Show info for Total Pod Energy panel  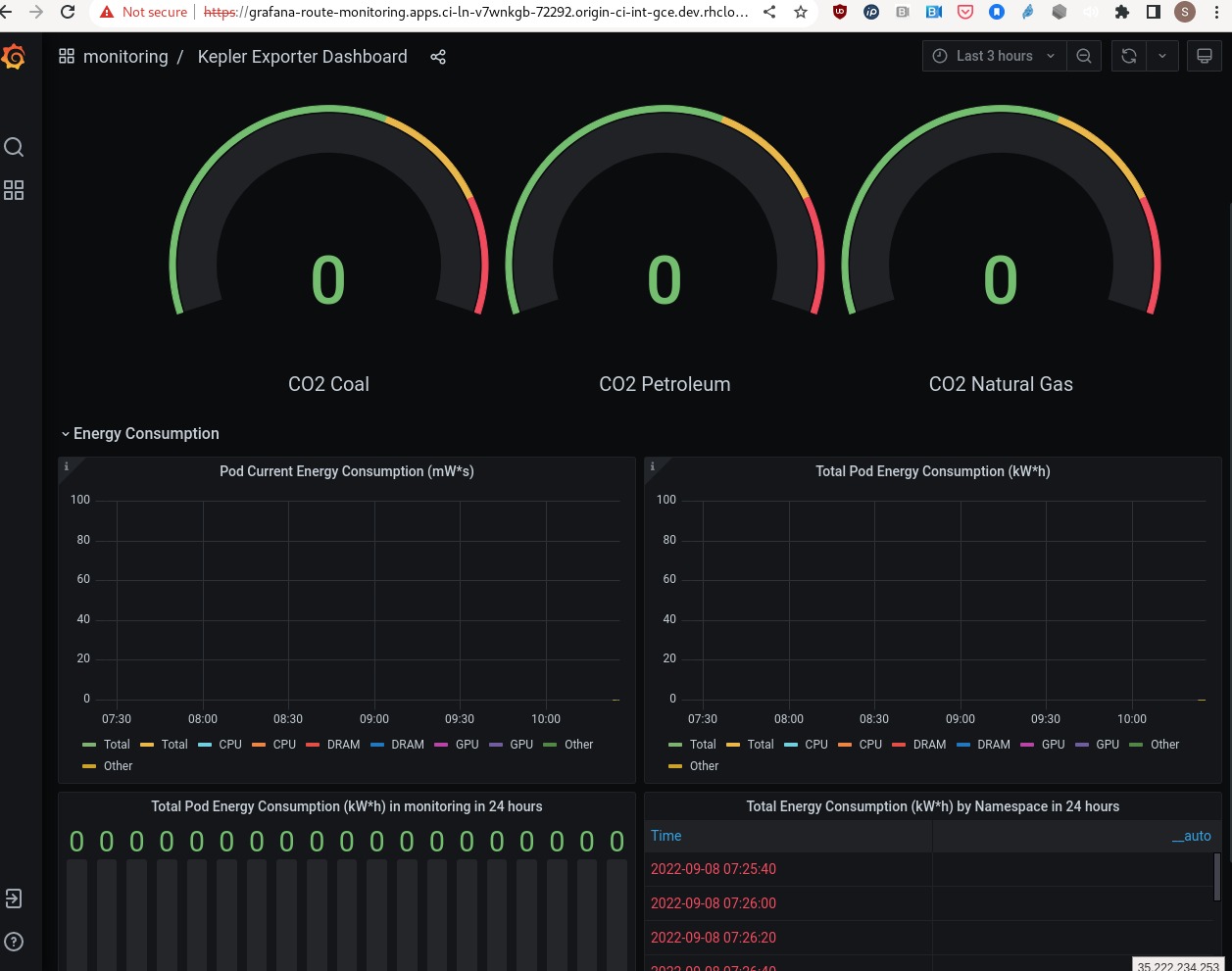[652, 466]
